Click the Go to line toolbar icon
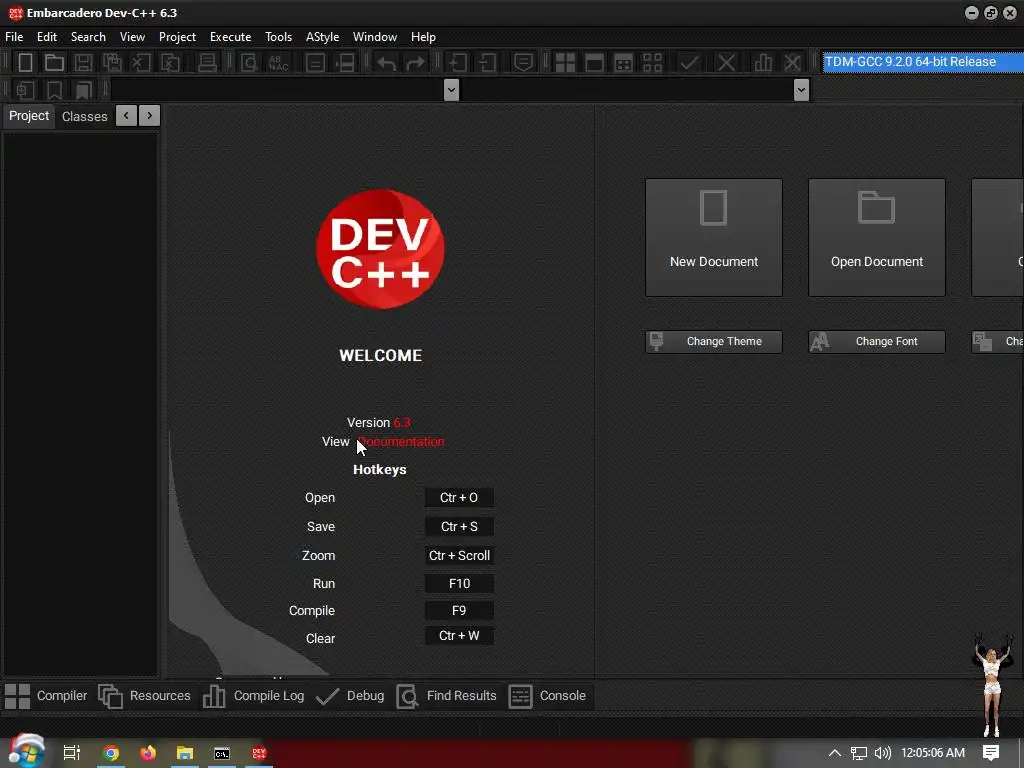Screen dimensions: 1024x768 pyautogui.click(x=345, y=63)
